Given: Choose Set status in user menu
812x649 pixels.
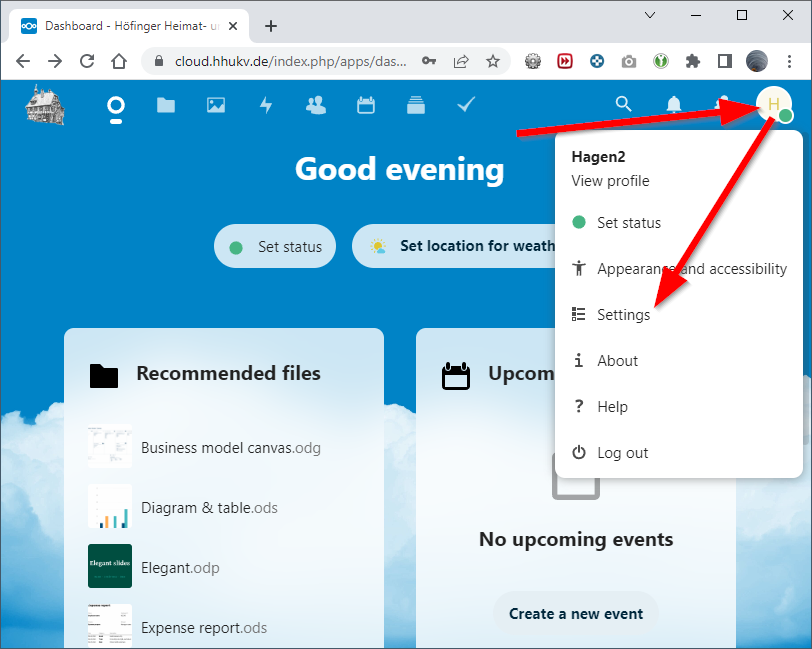Looking at the screenshot, I should click(678, 223).
